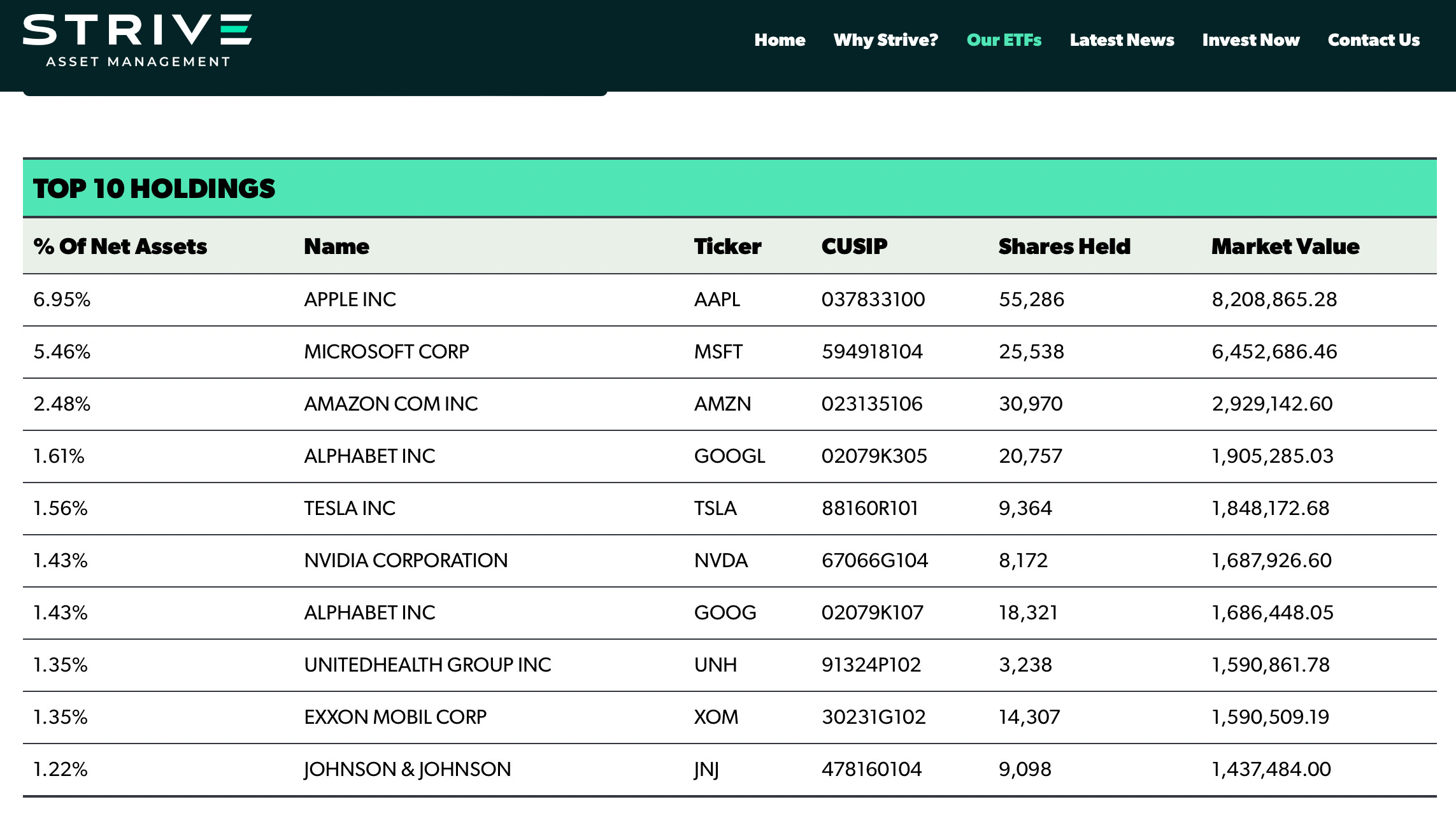This screenshot has height=825, width=1456.
Task: Select the 1.61% net assets cell
Action: [x=59, y=456]
